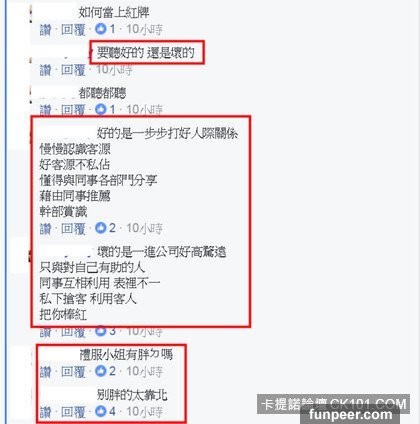Like the 都聽都聽 comment
The image size is (420, 424).
point(46,110)
